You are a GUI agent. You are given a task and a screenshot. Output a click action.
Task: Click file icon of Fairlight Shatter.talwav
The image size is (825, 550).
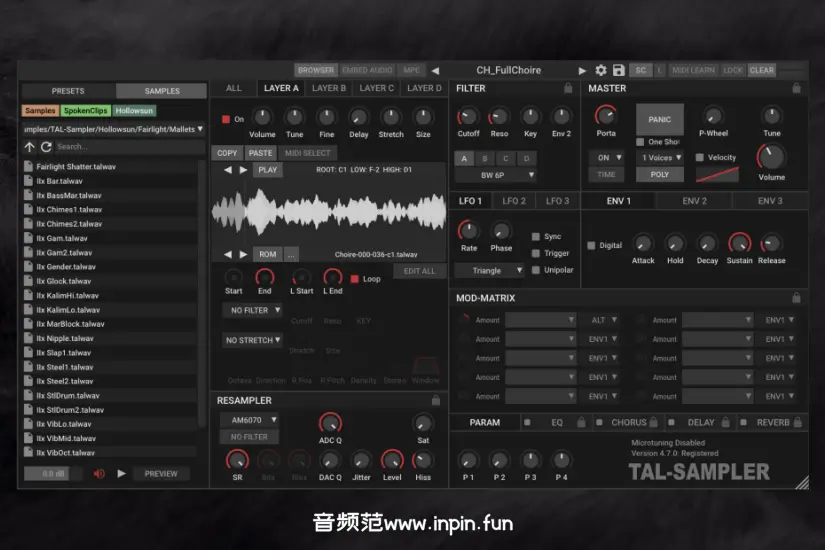coord(28,166)
